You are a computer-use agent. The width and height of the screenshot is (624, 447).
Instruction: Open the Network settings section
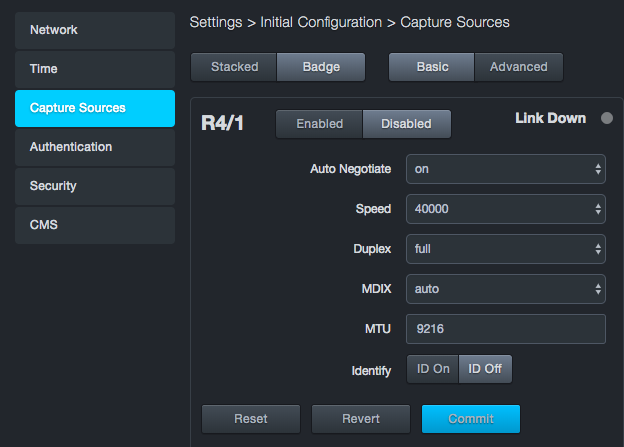tap(95, 30)
